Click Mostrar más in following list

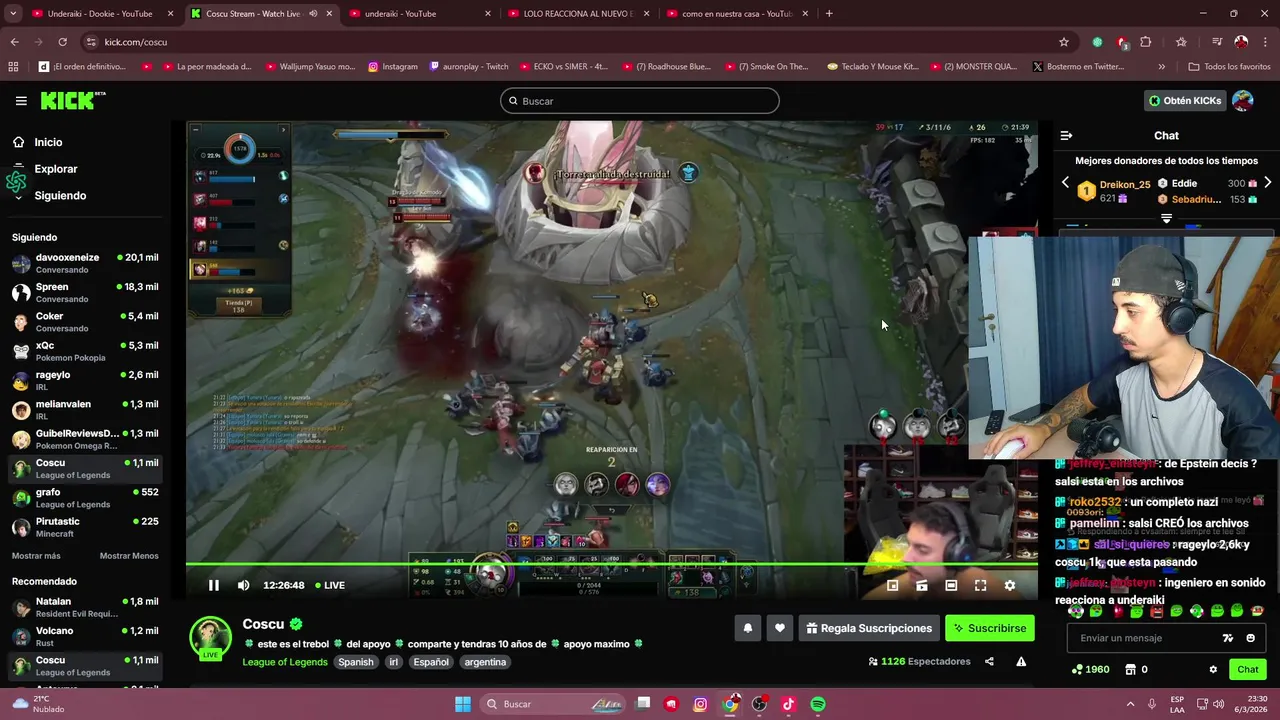pyautogui.click(x=36, y=556)
